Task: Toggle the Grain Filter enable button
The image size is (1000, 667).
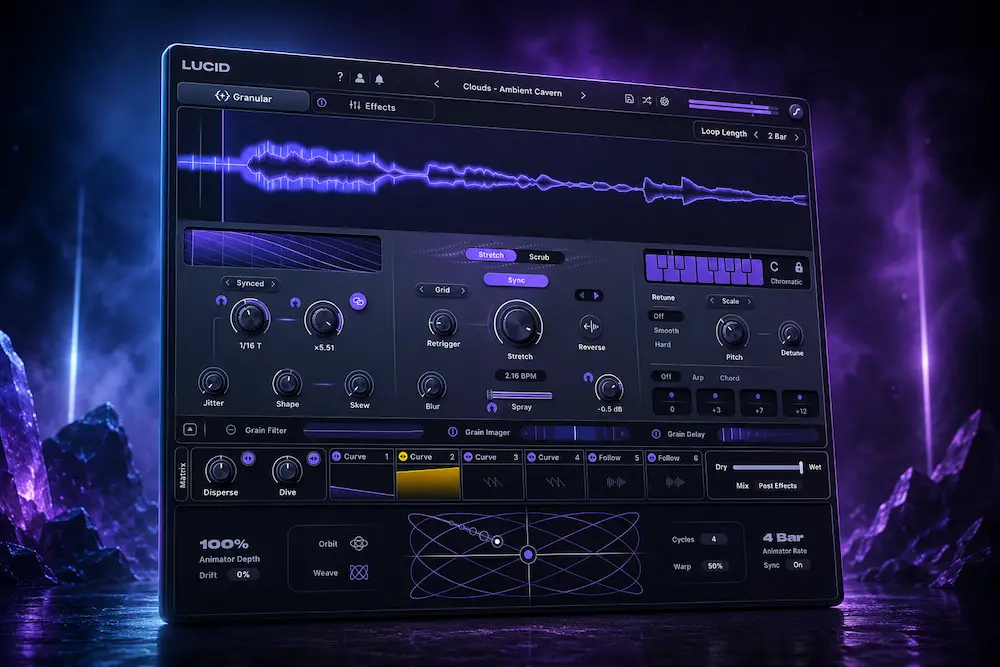Action: pyautogui.click(x=231, y=430)
